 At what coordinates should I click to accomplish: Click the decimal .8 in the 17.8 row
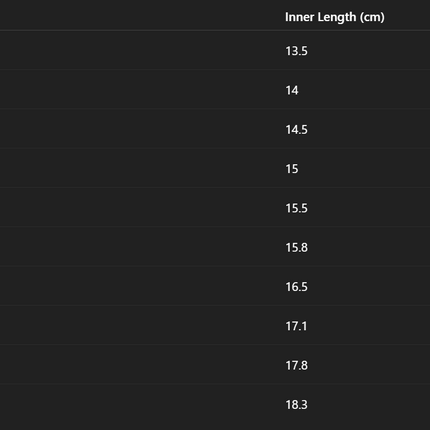303,366
